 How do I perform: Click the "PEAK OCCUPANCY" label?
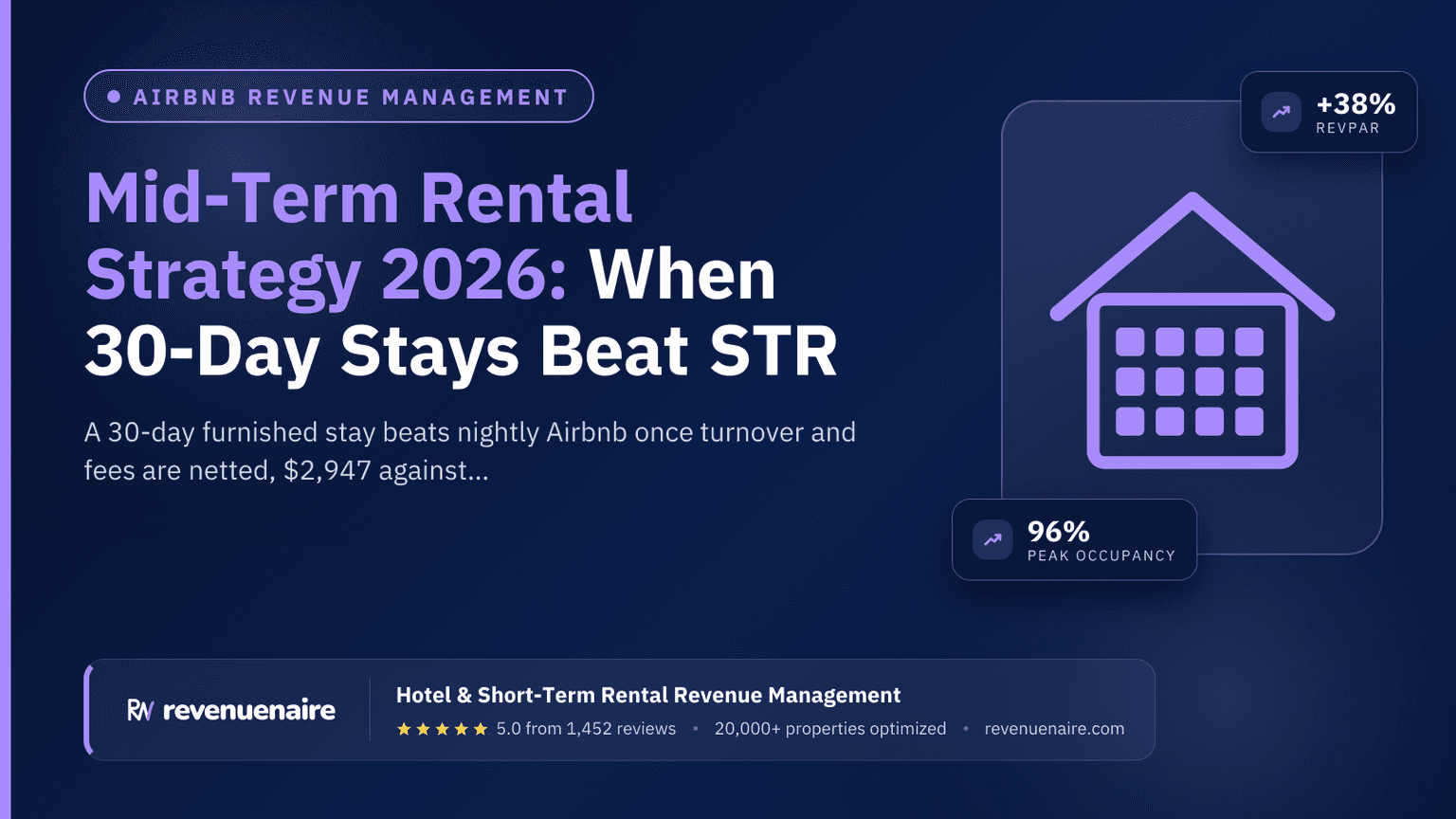point(1101,555)
